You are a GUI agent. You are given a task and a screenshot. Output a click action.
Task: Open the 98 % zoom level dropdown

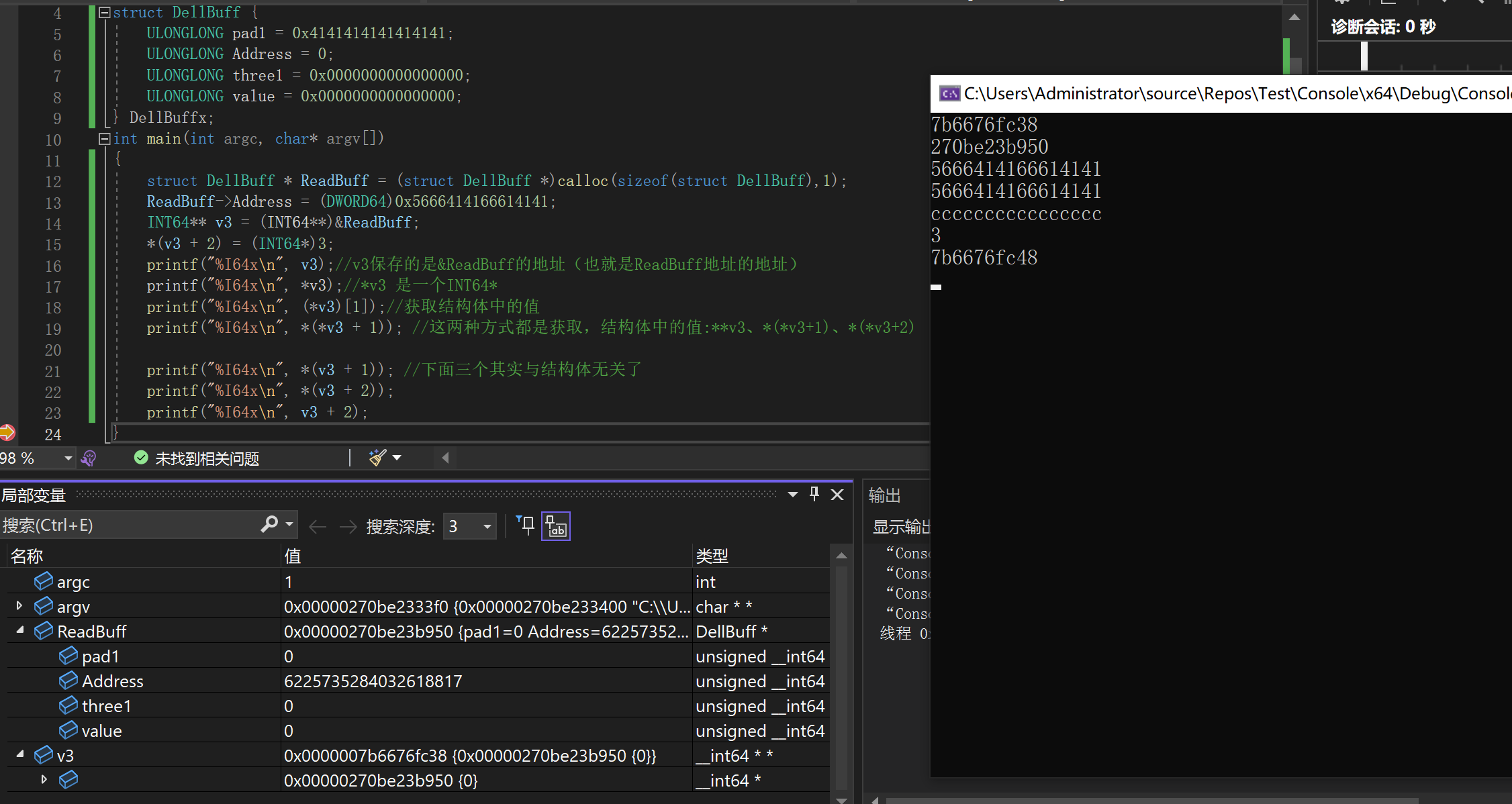68,458
